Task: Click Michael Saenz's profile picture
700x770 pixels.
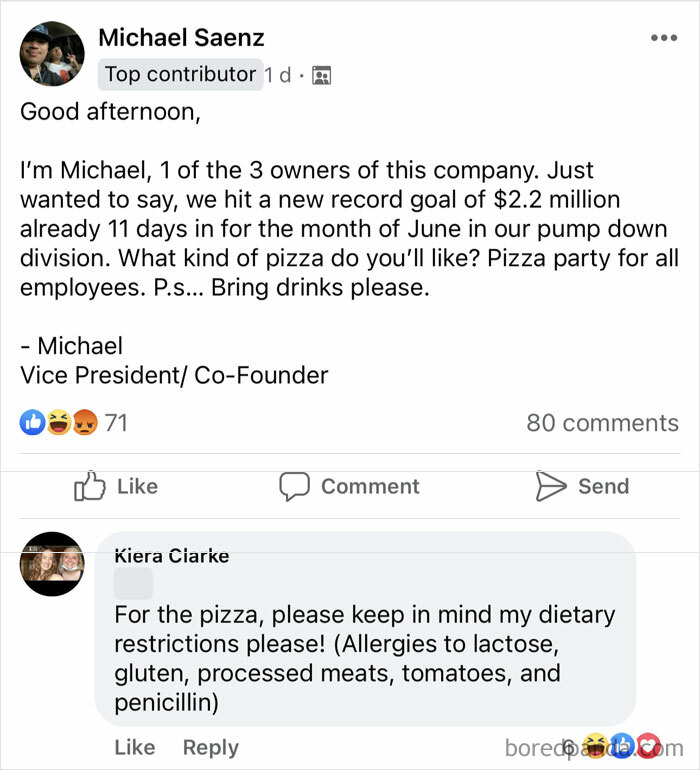Action: (x=52, y=53)
